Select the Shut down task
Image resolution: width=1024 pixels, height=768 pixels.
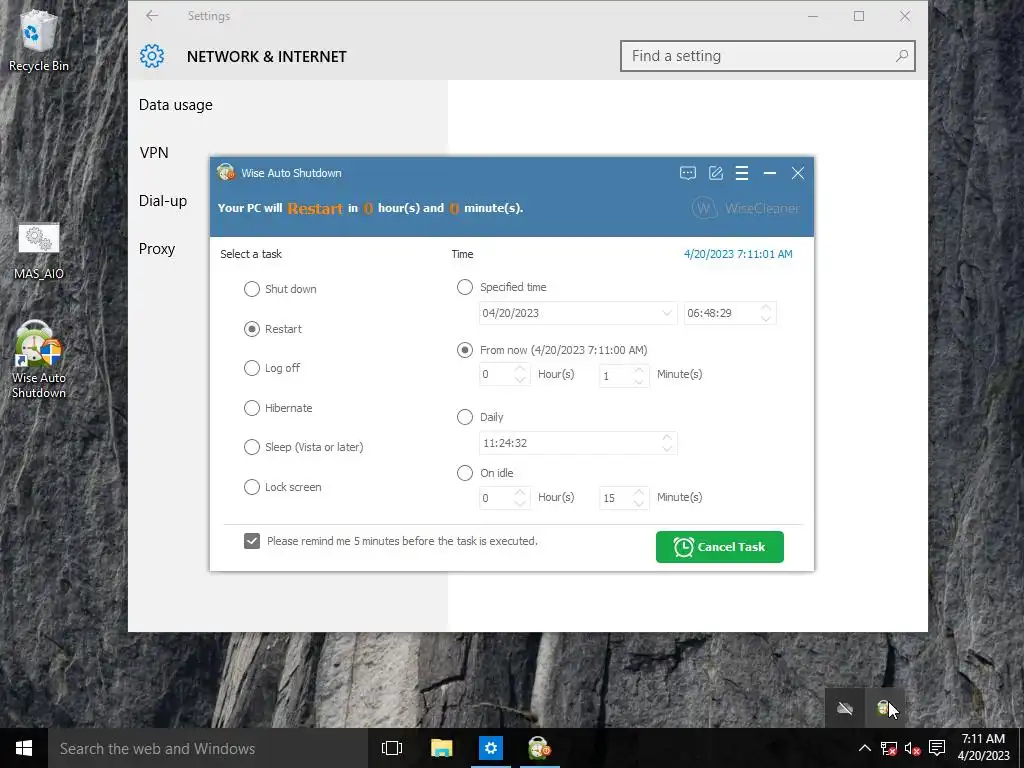(280, 289)
